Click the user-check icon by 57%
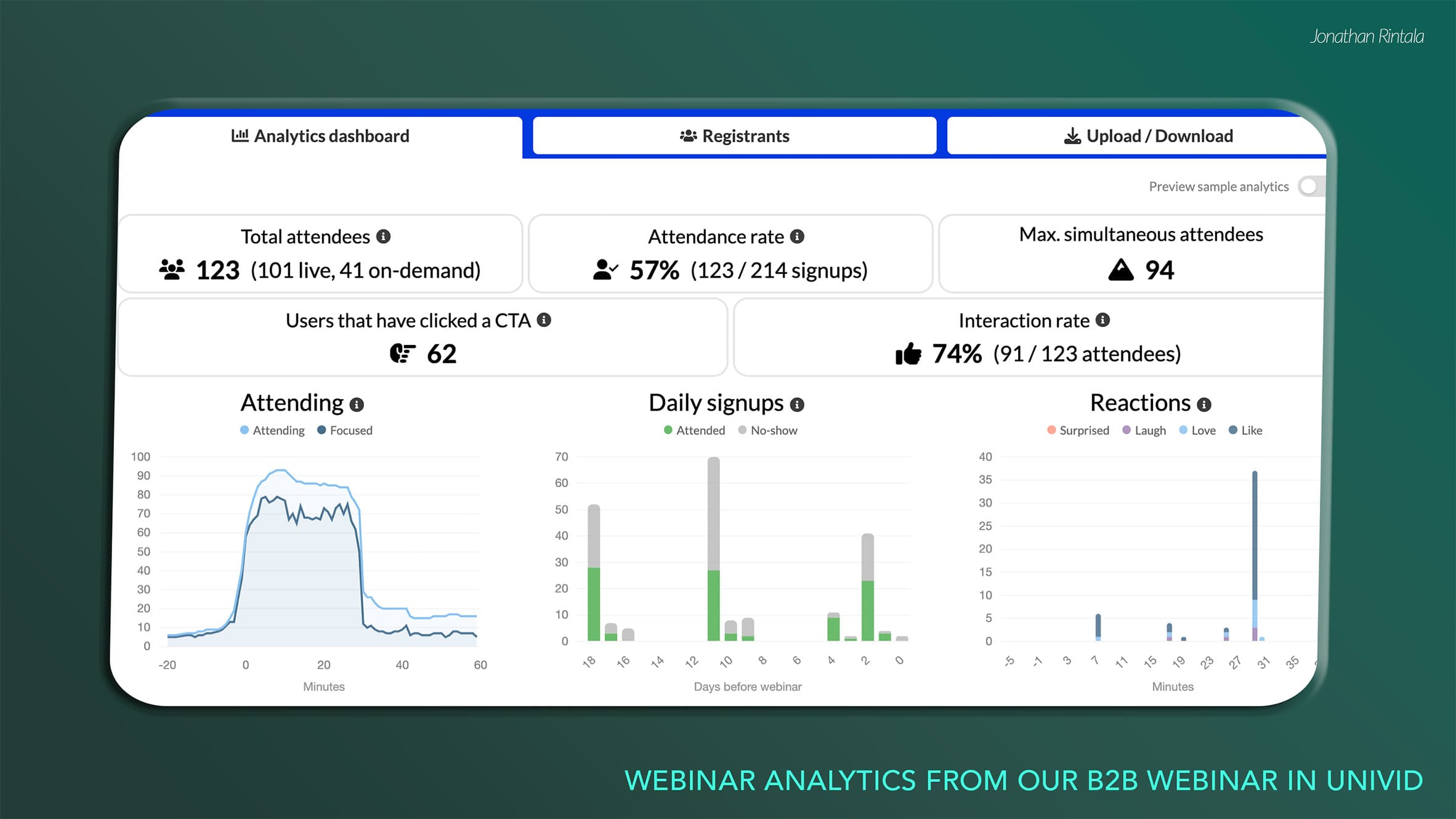The width and height of the screenshot is (1456, 819). pyautogui.click(x=605, y=270)
